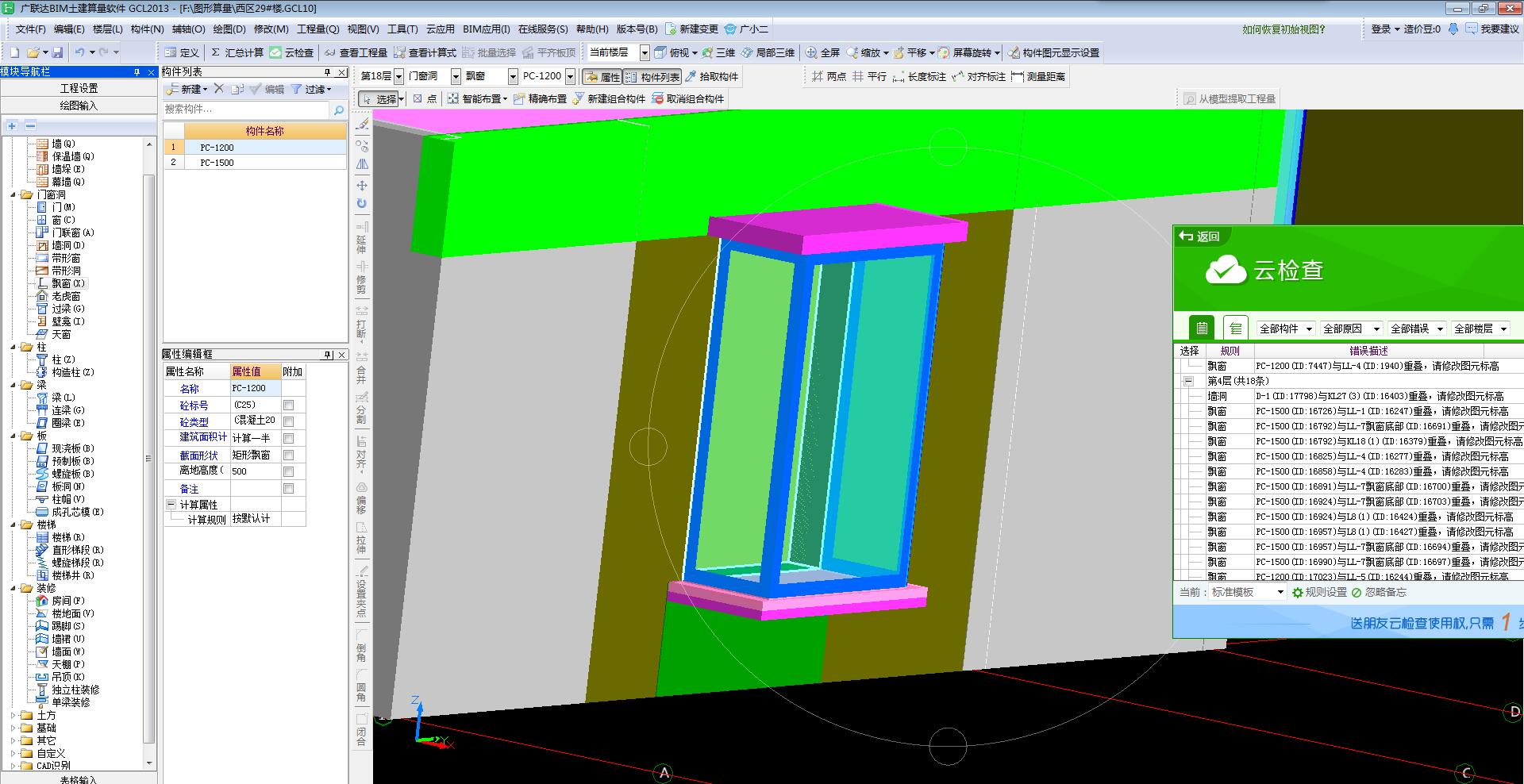Toggle the 构件列表 component list button
The image size is (1524, 784).
[x=652, y=76]
